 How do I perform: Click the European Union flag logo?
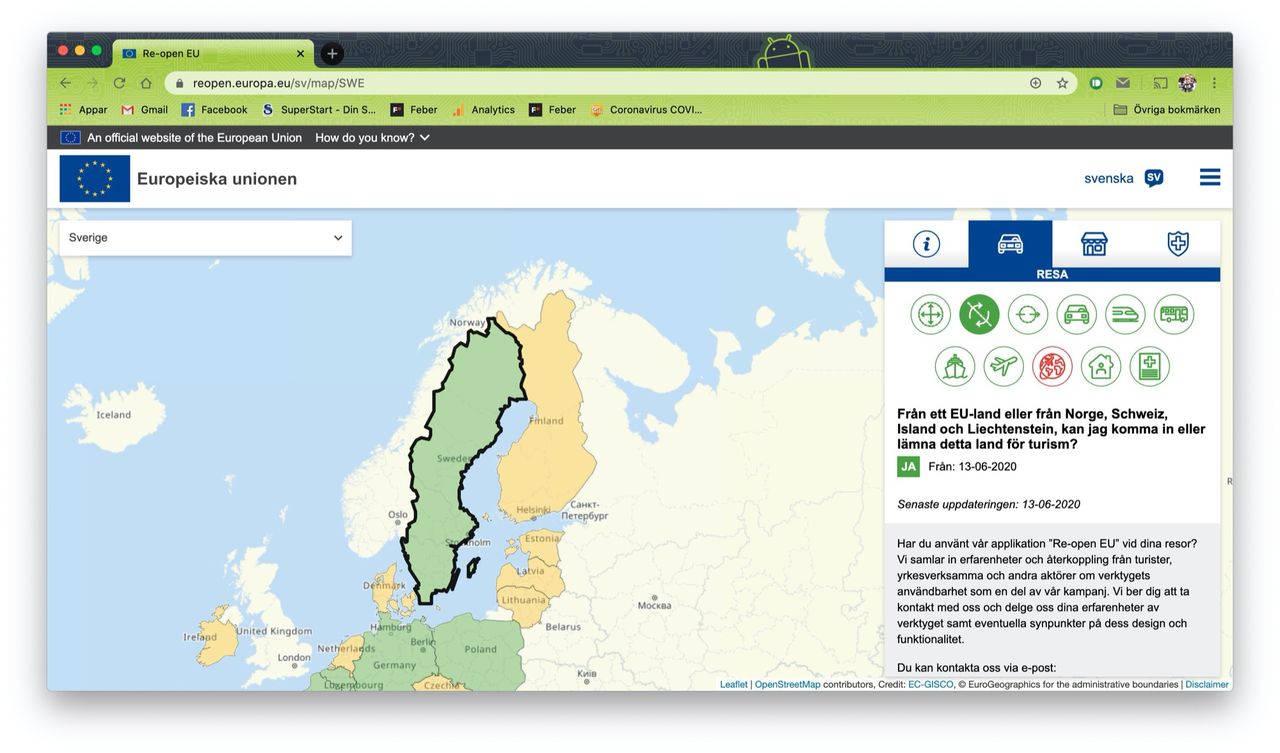[x=95, y=179]
